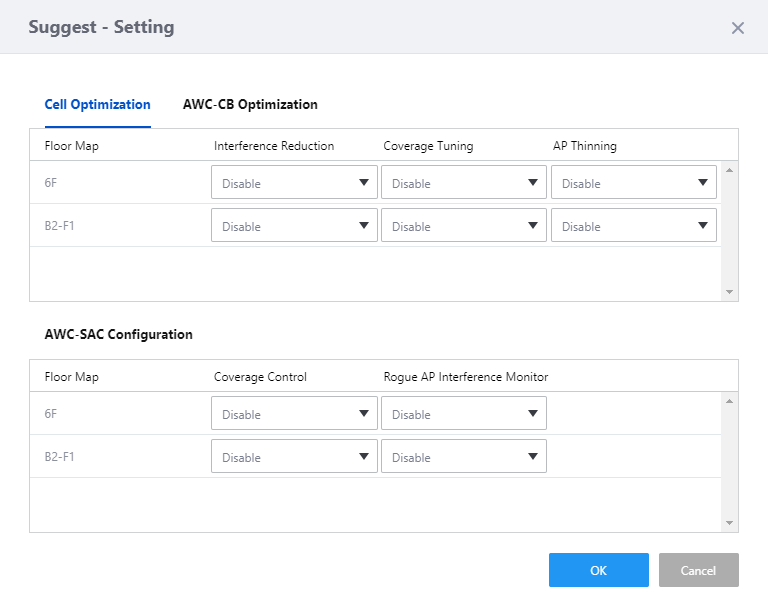The image size is (768, 606).
Task: Expand Rogue AP Interference Monitor dropdown for B2-F1
Action: (x=464, y=457)
